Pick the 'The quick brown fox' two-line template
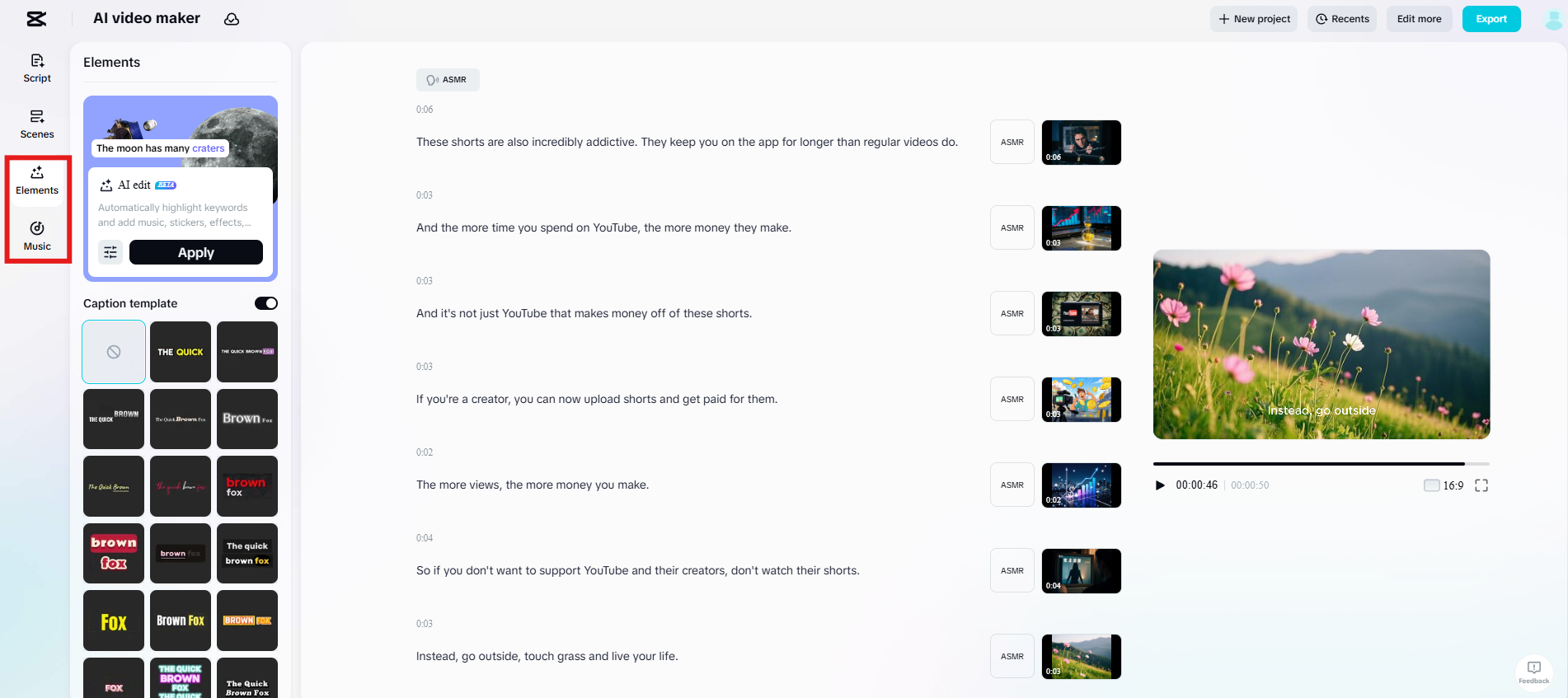 coord(247,553)
